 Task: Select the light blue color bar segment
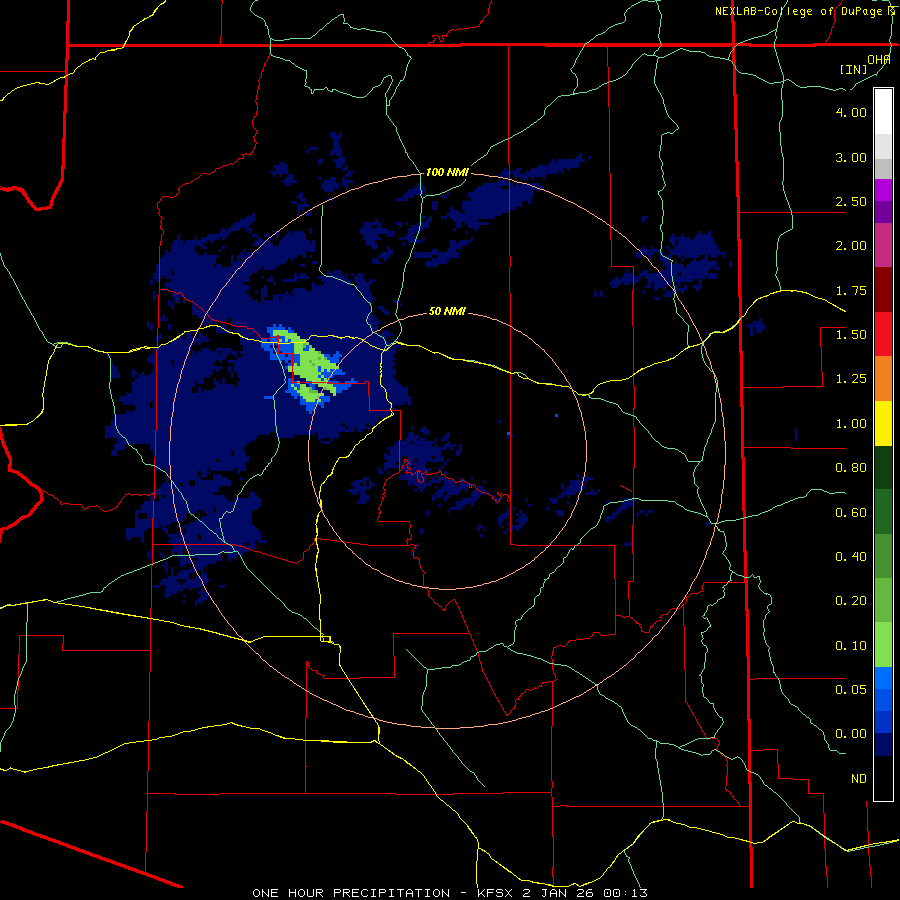tap(883, 678)
